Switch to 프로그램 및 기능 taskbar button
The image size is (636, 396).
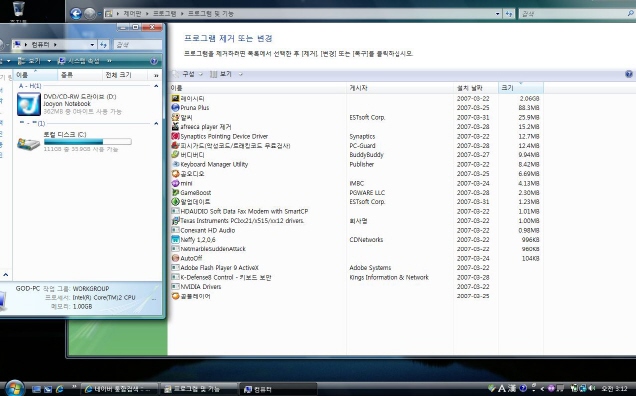point(199,389)
